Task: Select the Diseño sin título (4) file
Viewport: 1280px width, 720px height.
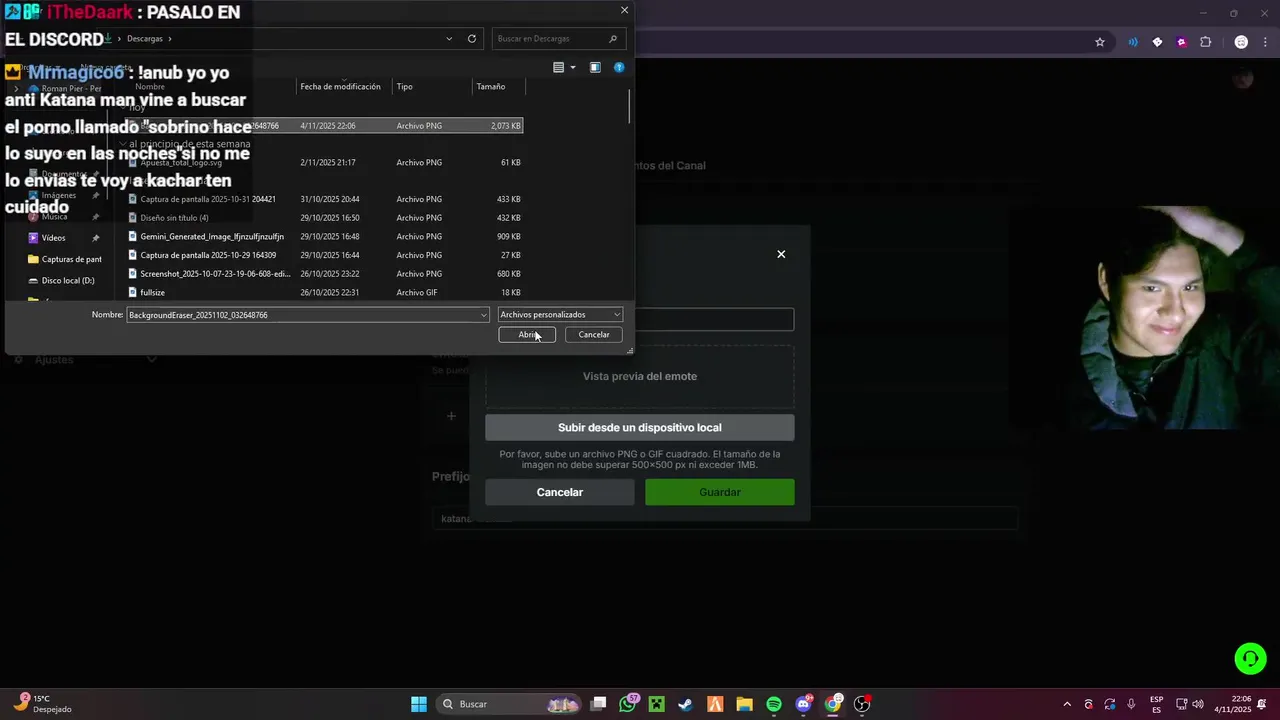Action: click(x=325, y=218)
